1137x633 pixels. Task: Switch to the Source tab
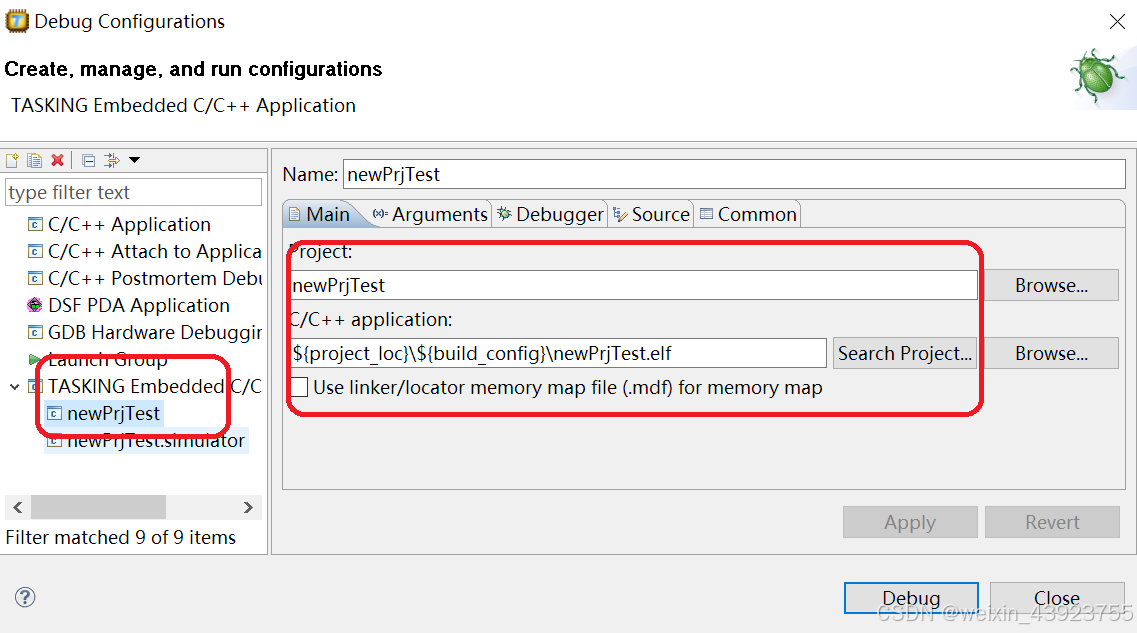coord(651,215)
